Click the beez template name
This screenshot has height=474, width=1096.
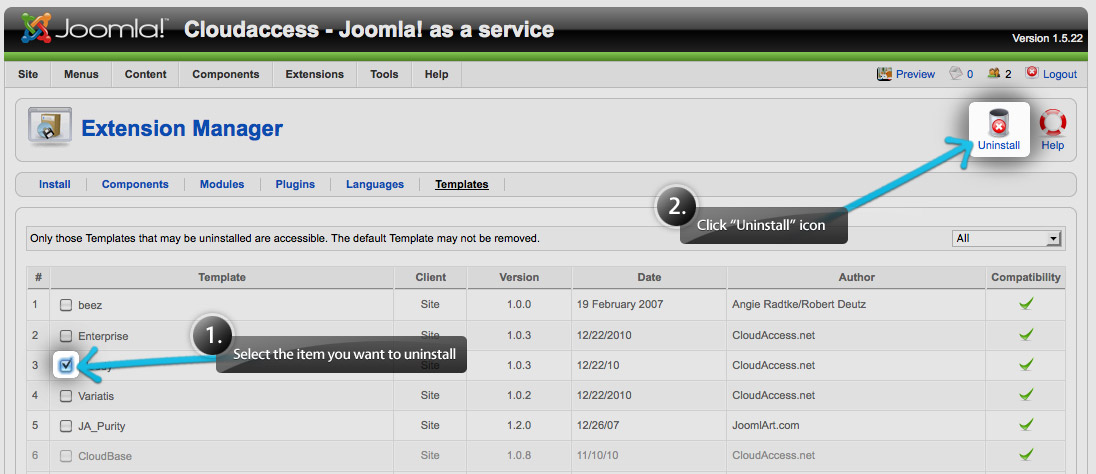click(90, 305)
